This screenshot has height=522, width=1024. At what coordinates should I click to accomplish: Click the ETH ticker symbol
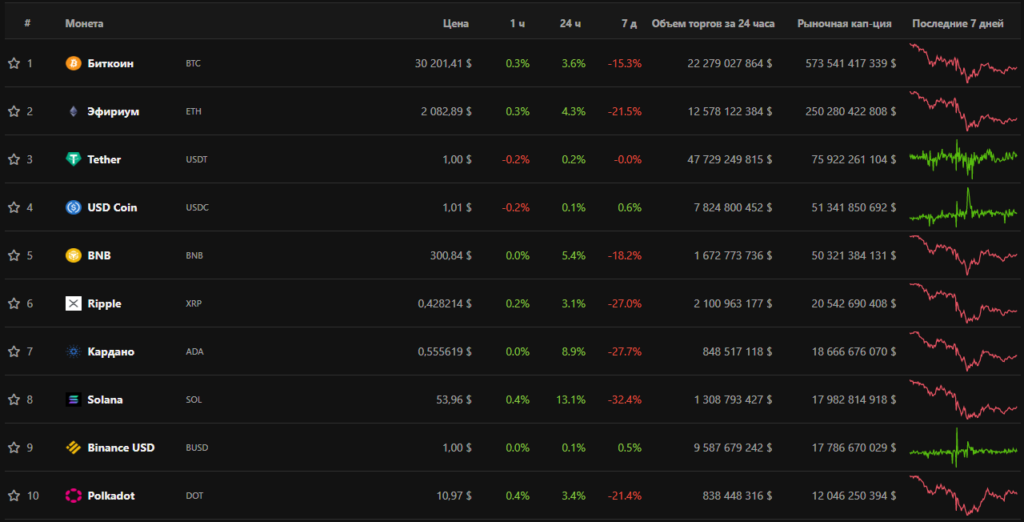(x=193, y=112)
